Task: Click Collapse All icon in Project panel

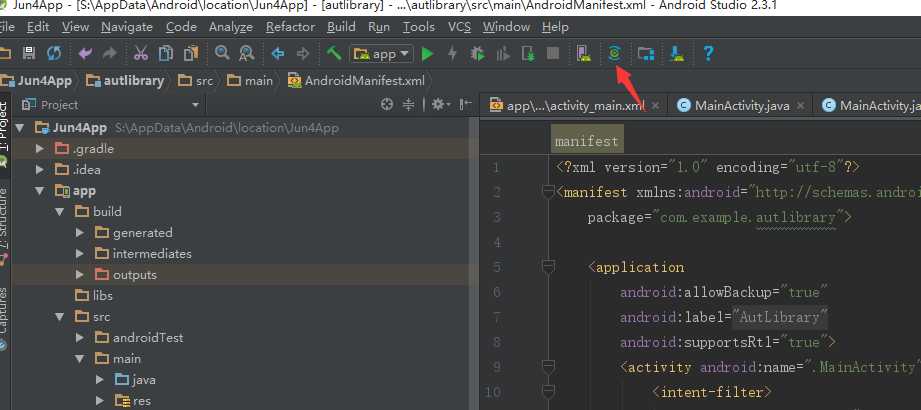Action: click(x=409, y=105)
